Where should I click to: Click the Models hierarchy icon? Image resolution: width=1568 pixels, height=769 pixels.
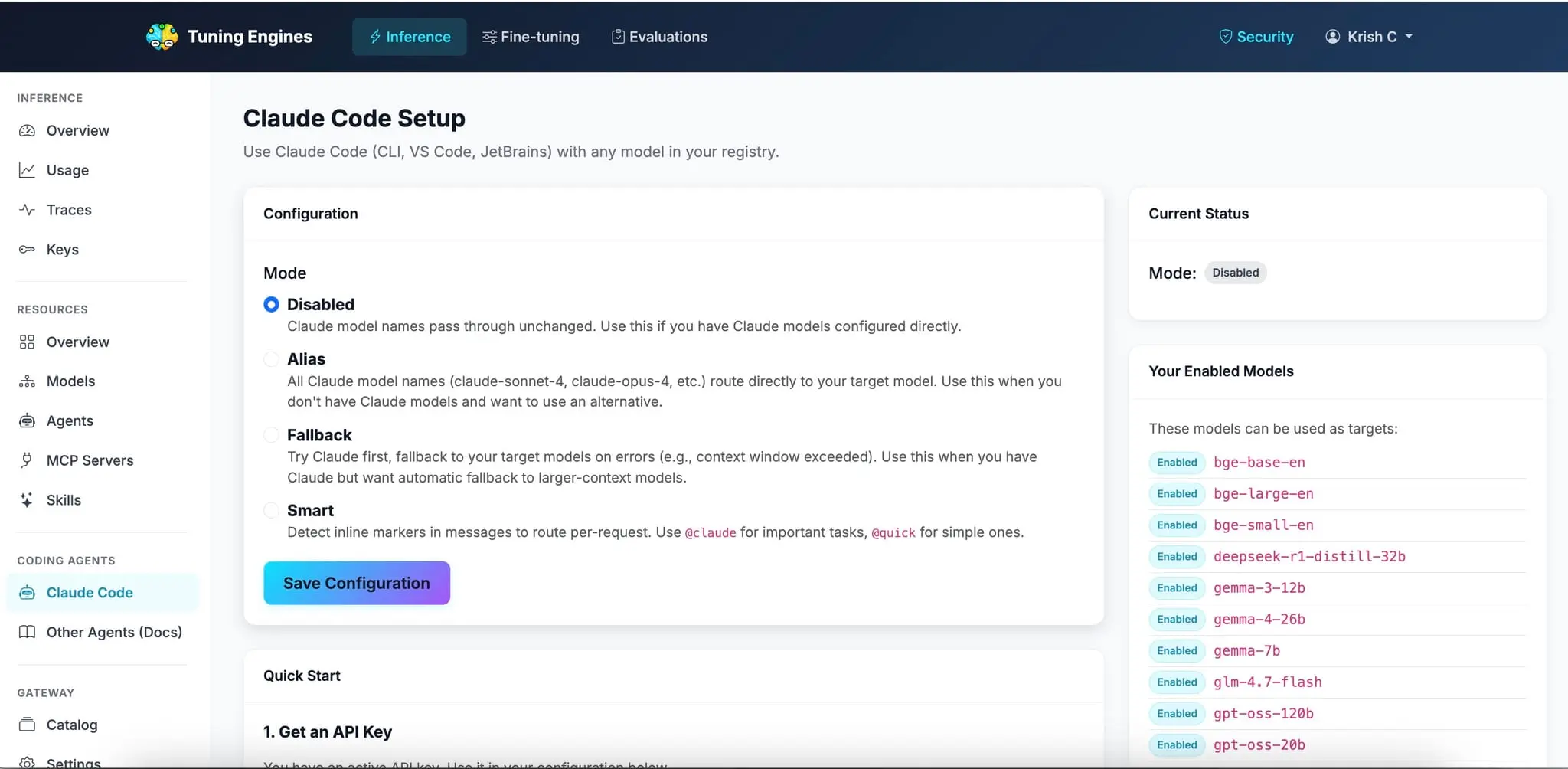click(27, 381)
